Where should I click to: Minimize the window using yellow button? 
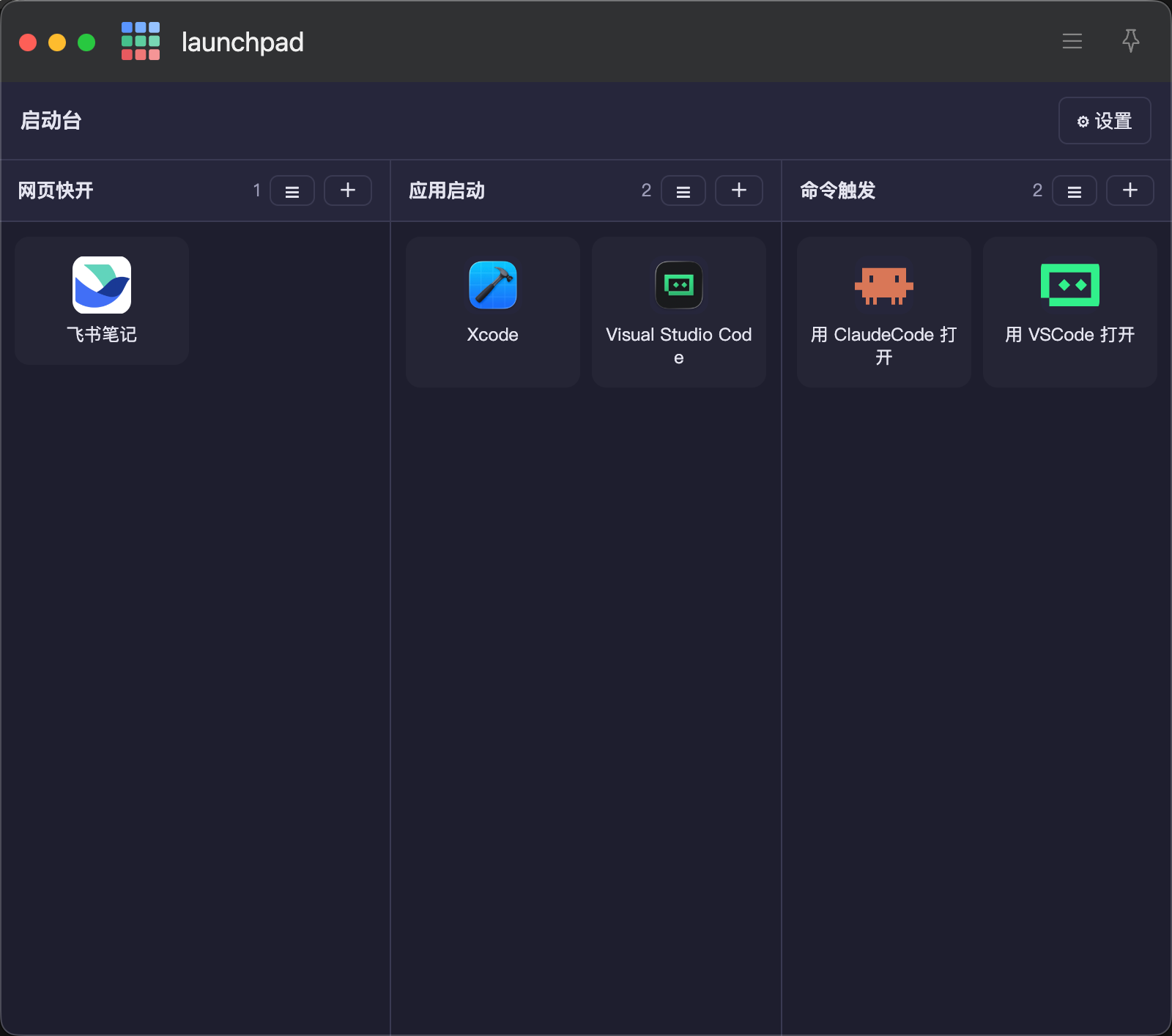point(57,42)
